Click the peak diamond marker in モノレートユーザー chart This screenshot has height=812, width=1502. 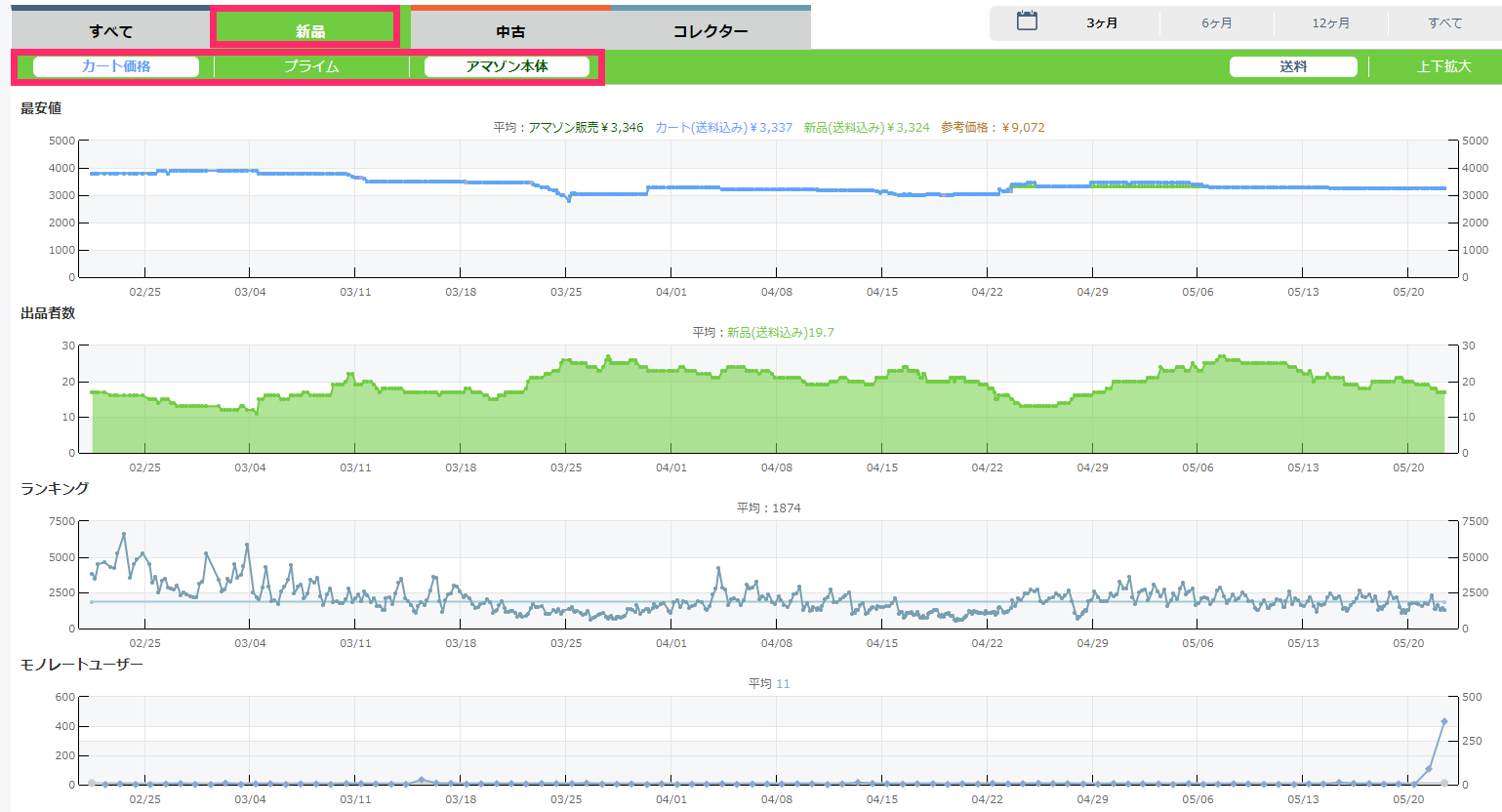click(x=1444, y=722)
